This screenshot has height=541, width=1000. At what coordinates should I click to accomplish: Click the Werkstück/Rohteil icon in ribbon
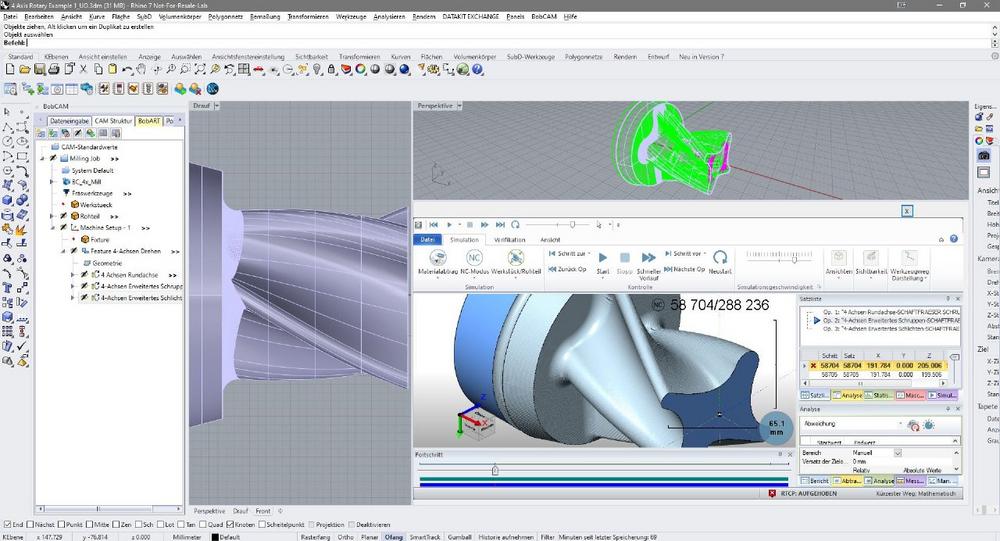click(517, 258)
